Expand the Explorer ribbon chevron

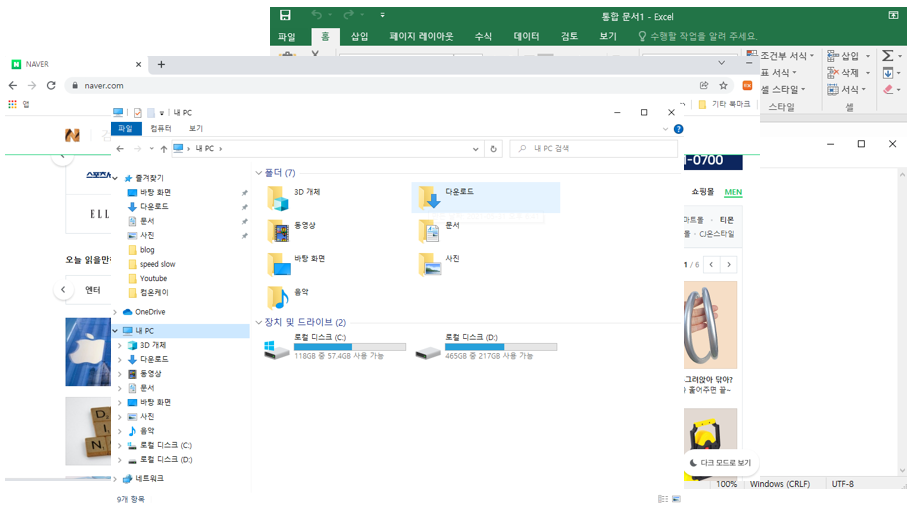[x=666, y=129]
